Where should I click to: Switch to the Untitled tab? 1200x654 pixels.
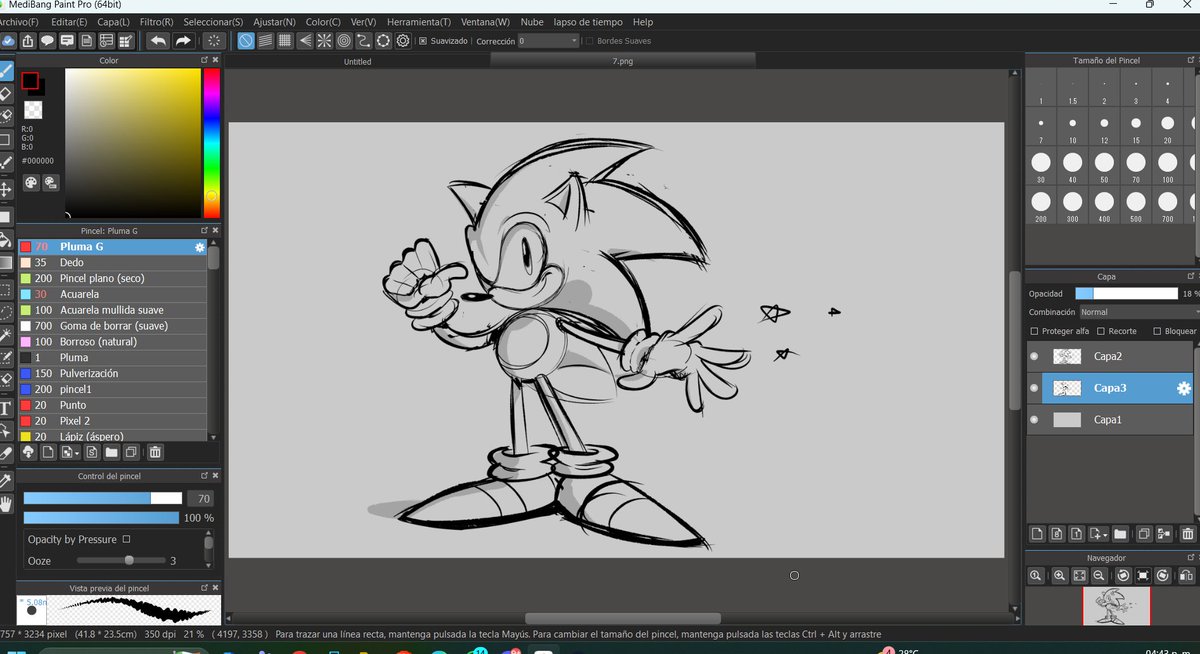(x=357, y=61)
